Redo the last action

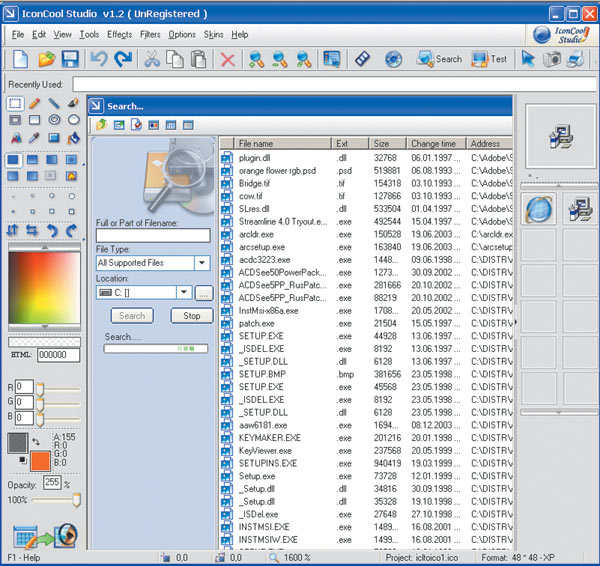coord(123,59)
